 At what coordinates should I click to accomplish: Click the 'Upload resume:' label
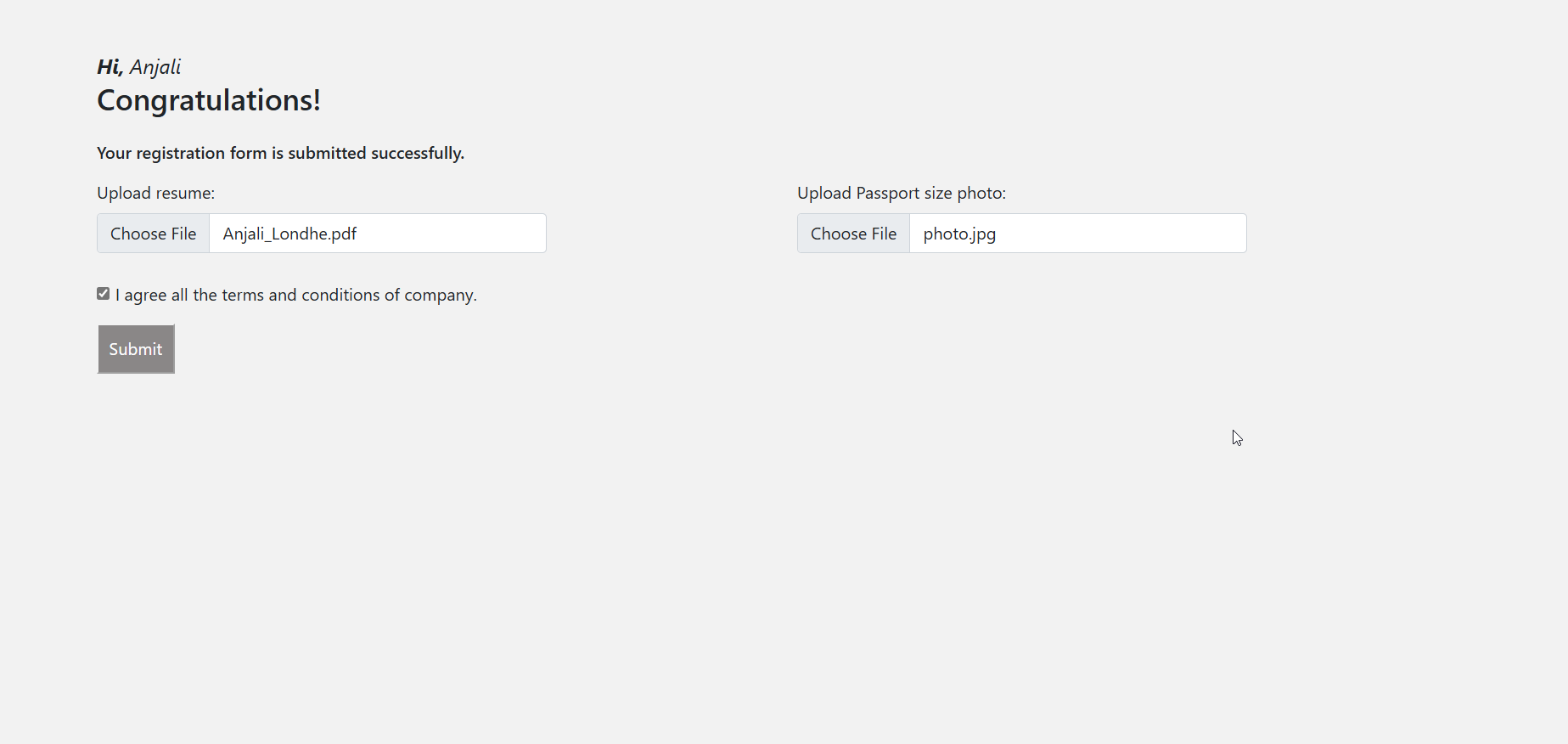pyautogui.click(x=155, y=194)
